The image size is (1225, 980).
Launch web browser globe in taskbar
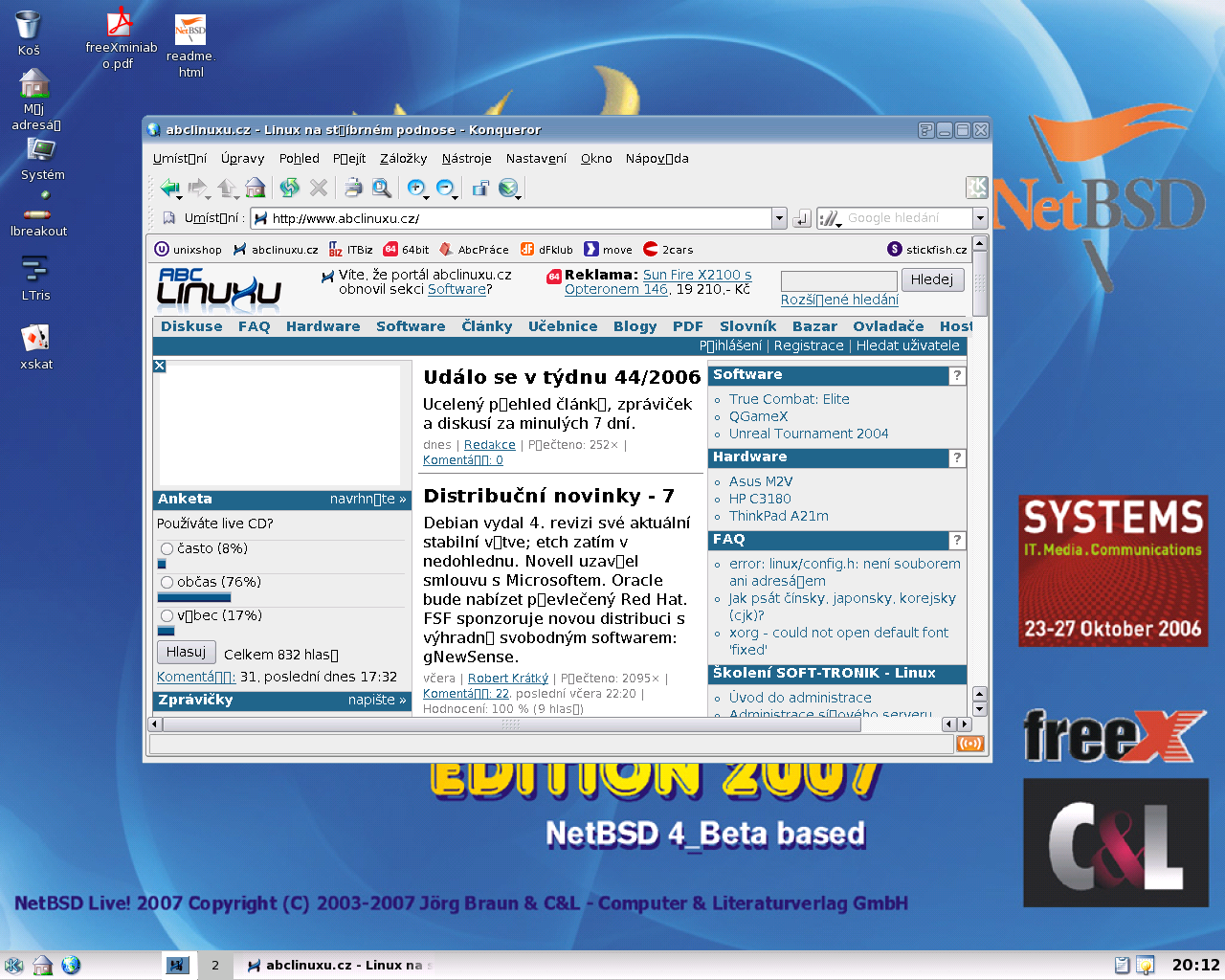pyautogui.click(x=71, y=965)
